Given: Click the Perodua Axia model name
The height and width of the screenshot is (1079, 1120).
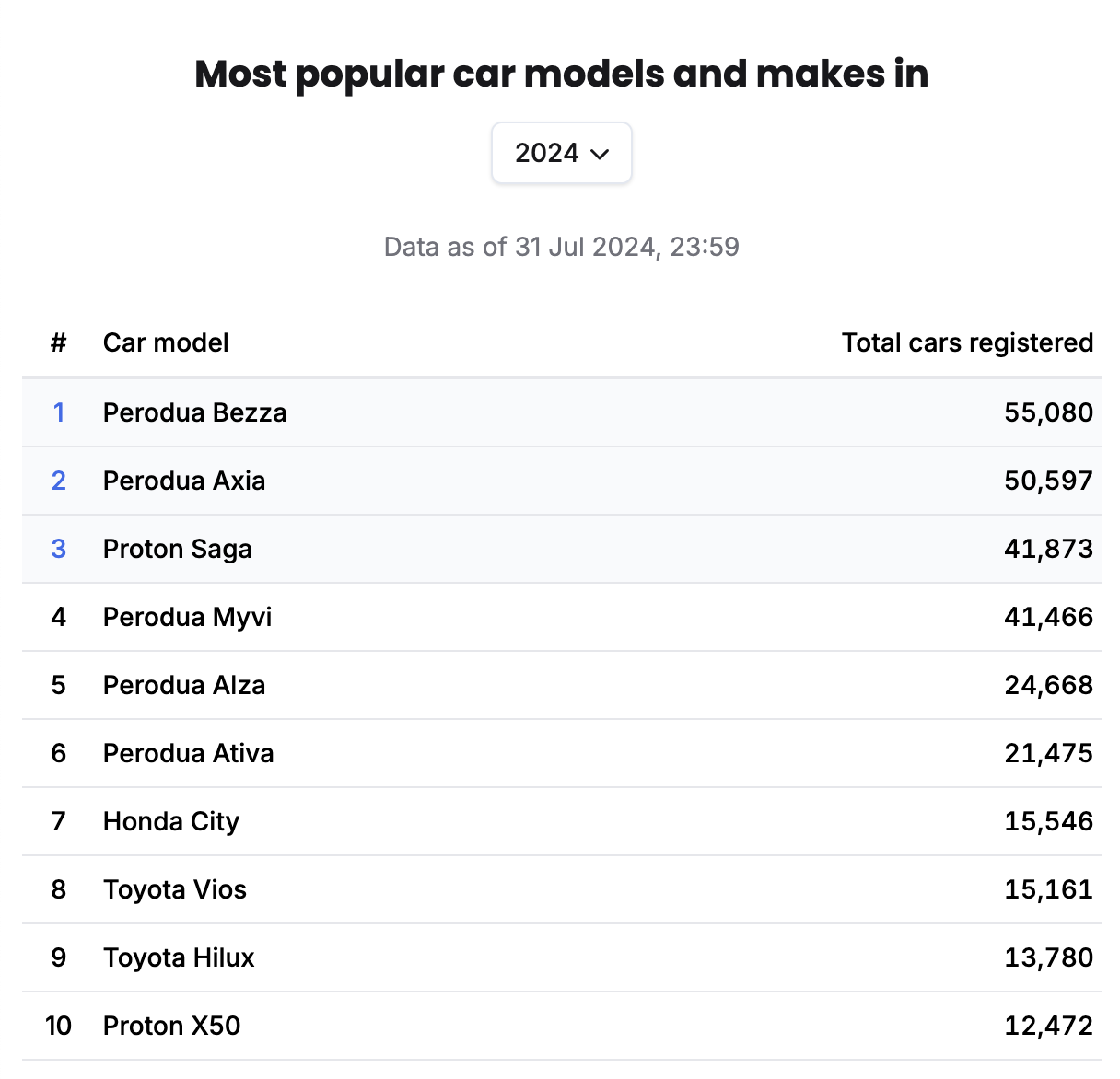Looking at the screenshot, I should (184, 481).
